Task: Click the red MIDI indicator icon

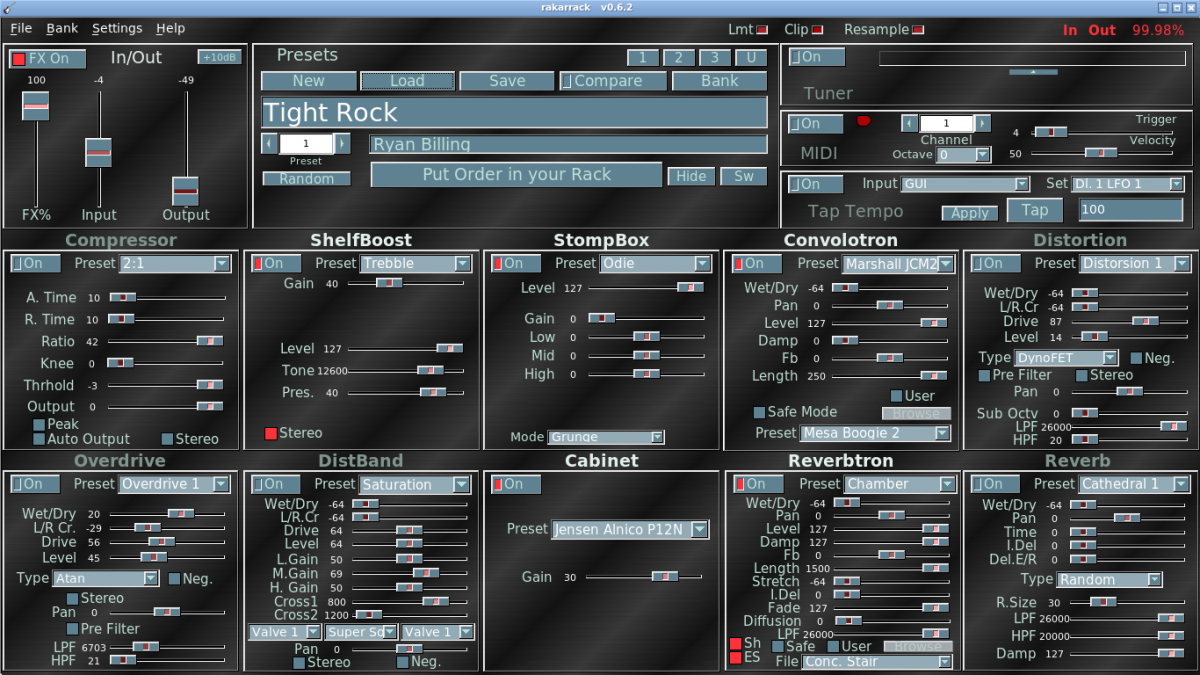Action: [x=864, y=122]
